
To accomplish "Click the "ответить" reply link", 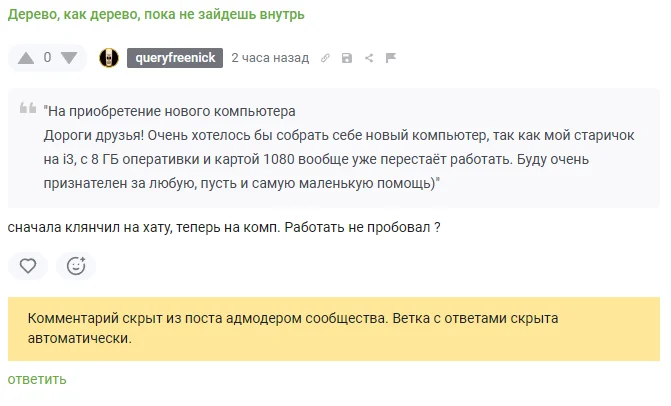I will (37, 379).
